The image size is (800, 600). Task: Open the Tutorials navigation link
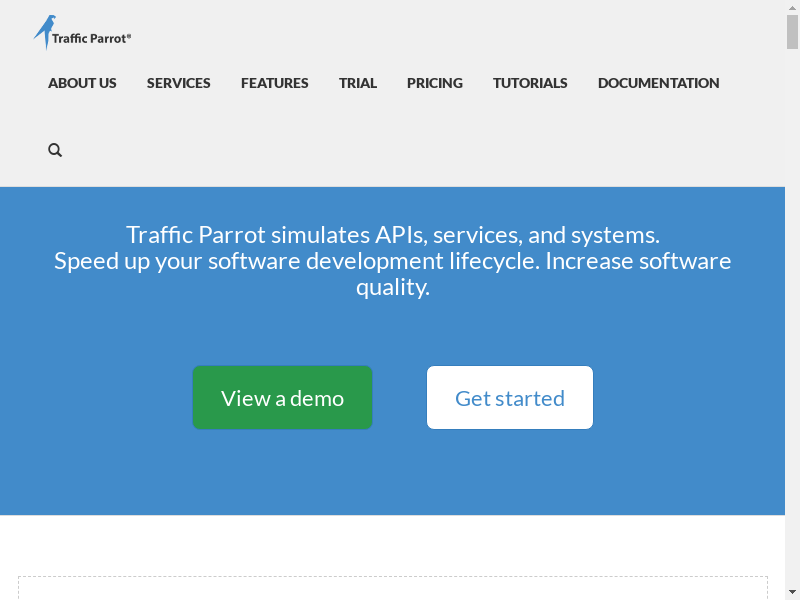(x=530, y=83)
